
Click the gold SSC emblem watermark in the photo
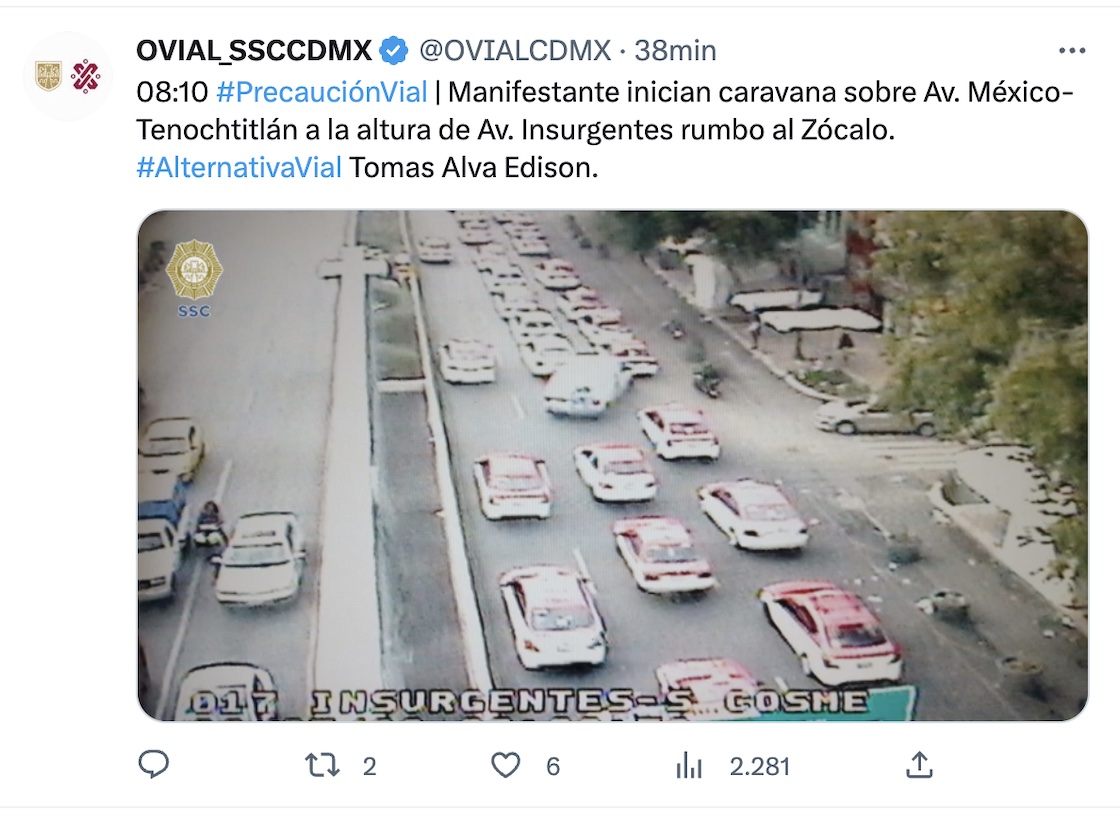point(194,279)
